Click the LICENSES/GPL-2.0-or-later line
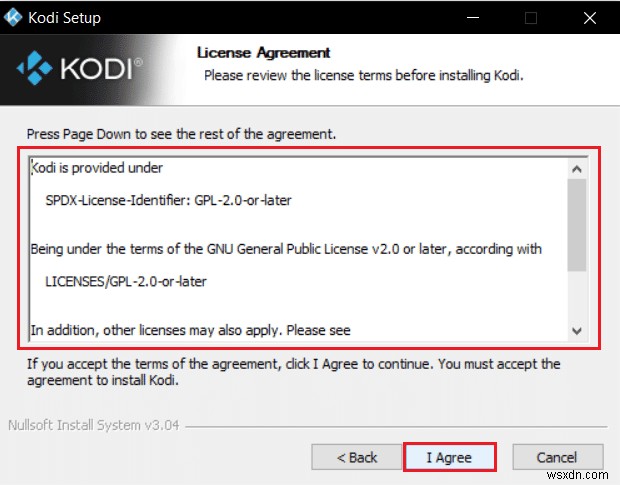This screenshot has height=485, width=620. [x=126, y=281]
